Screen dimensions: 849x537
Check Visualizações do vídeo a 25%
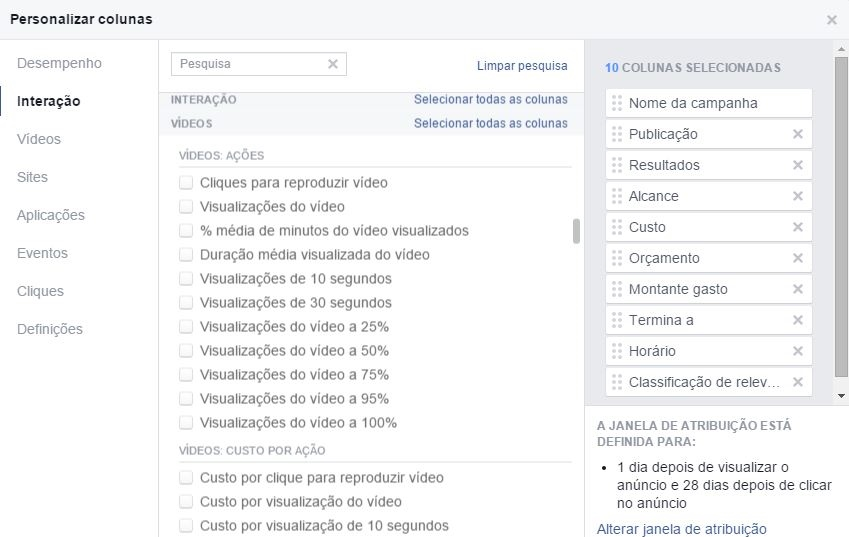186,326
